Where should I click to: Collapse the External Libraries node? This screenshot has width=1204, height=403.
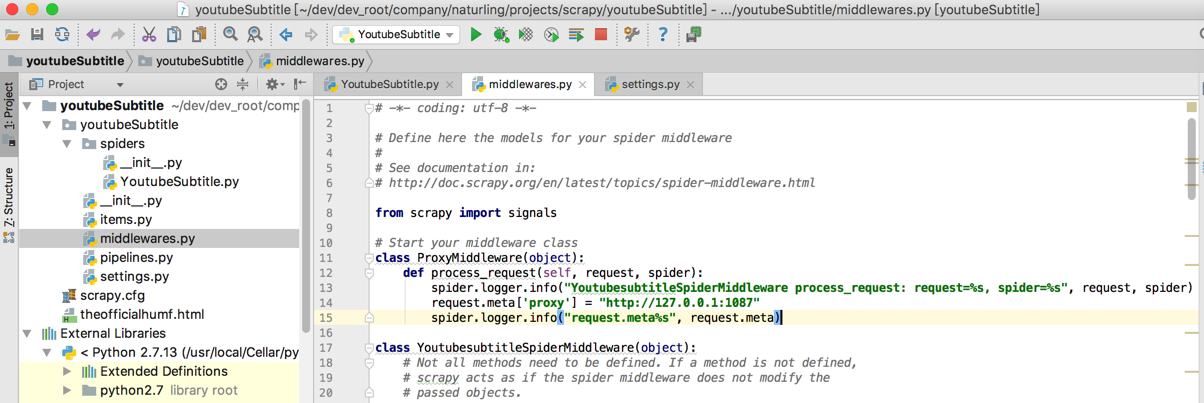coord(28,334)
